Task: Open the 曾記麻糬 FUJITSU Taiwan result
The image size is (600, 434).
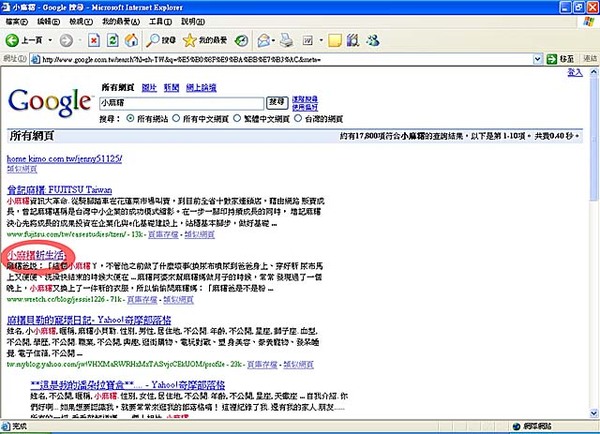Action: coord(59,189)
